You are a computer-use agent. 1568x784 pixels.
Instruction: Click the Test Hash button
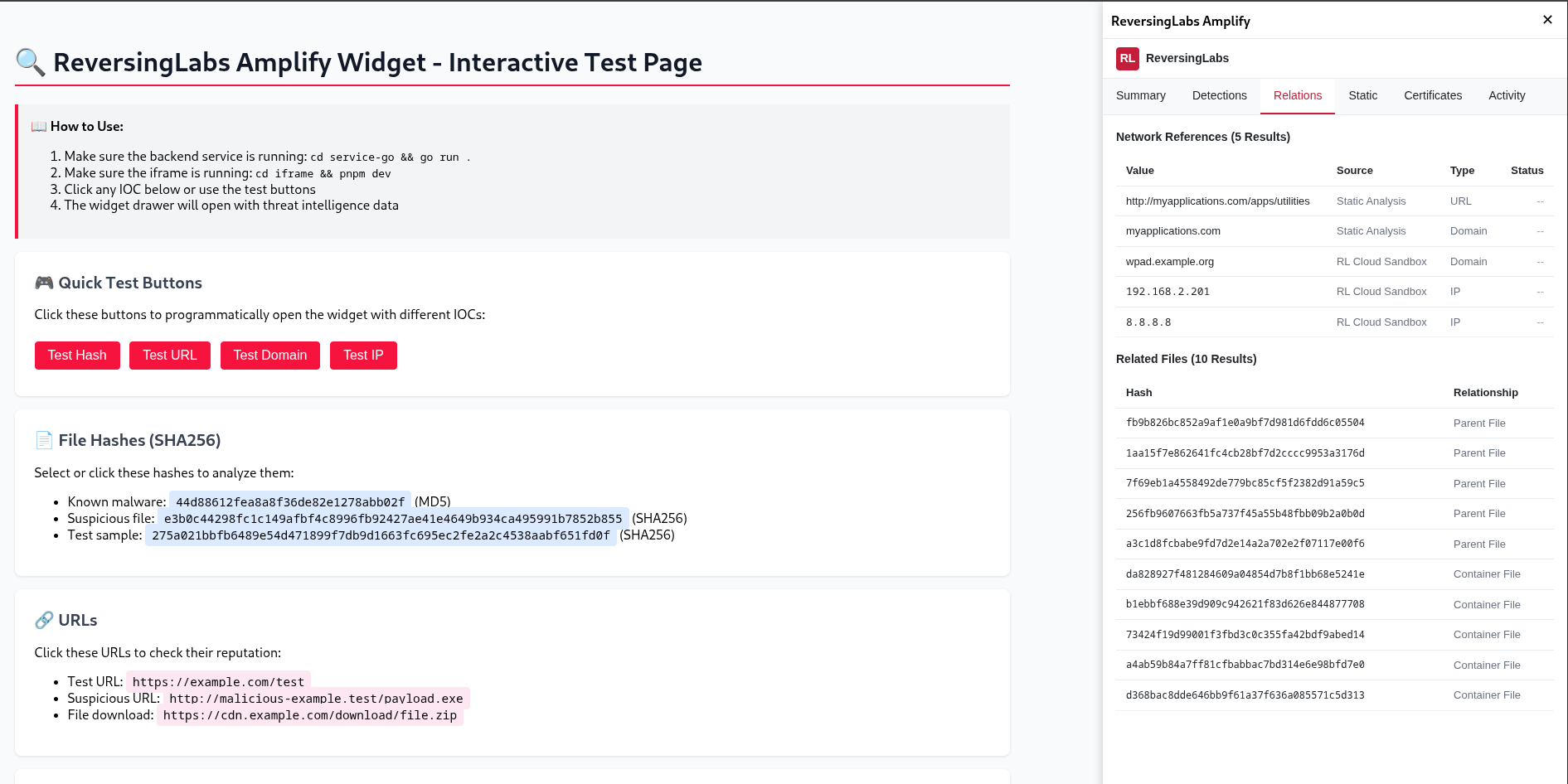coord(77,355)
